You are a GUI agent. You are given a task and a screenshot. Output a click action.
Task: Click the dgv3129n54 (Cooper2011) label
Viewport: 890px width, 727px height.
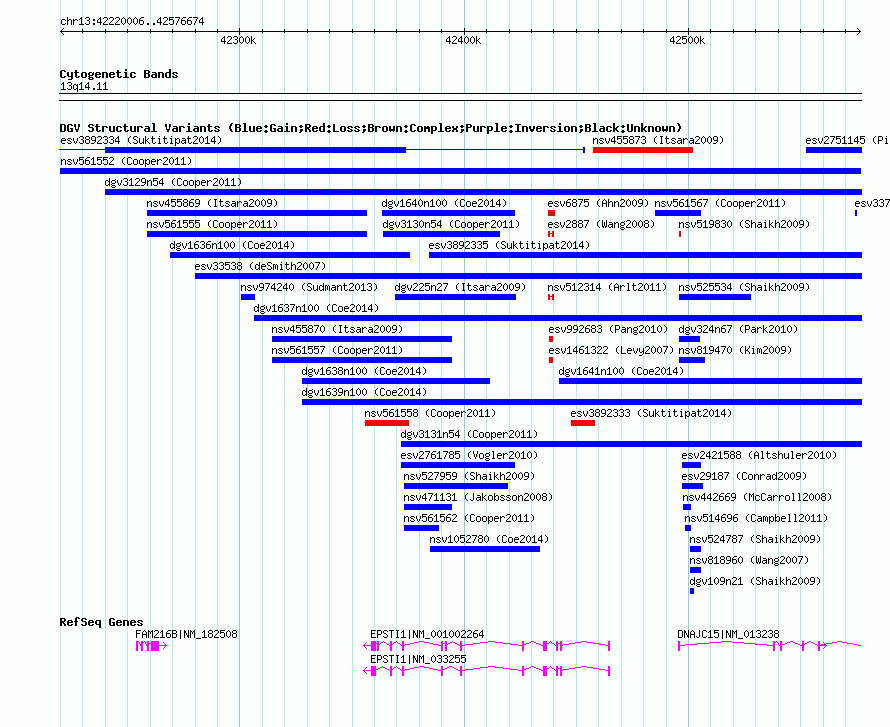(x=173, y=182)
